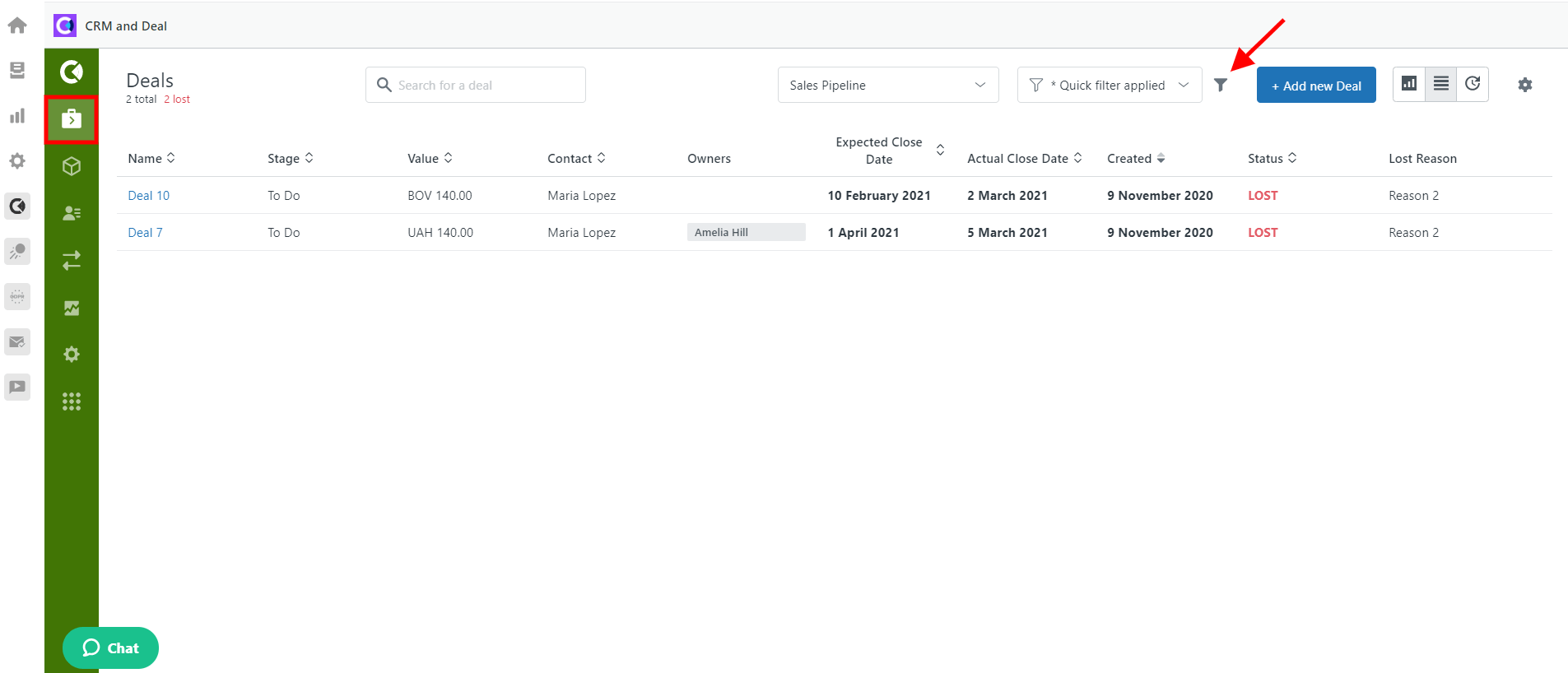Click the BOV 140.00 value cell
Viewport: 1568px width, 673px height.
[x=440, y=195]
